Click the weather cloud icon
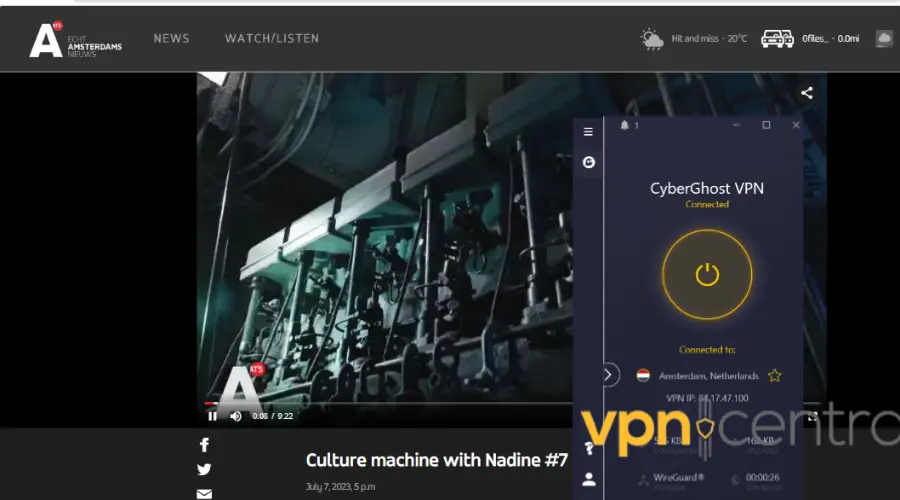The width and height of the screenshot is (900, 500). click(x=652, y=39)
